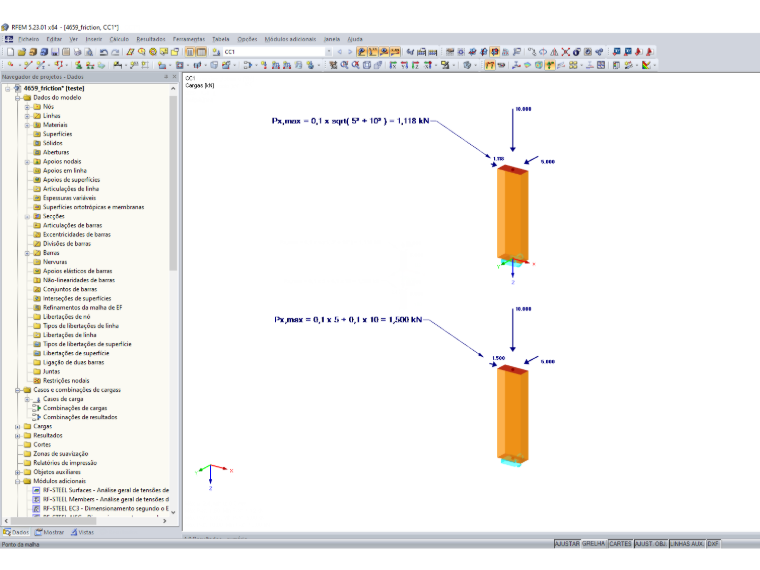Viewport: 760px width, 570px height.
Task: Click the navigator vertical scrollbar
Action: [173, 182]
